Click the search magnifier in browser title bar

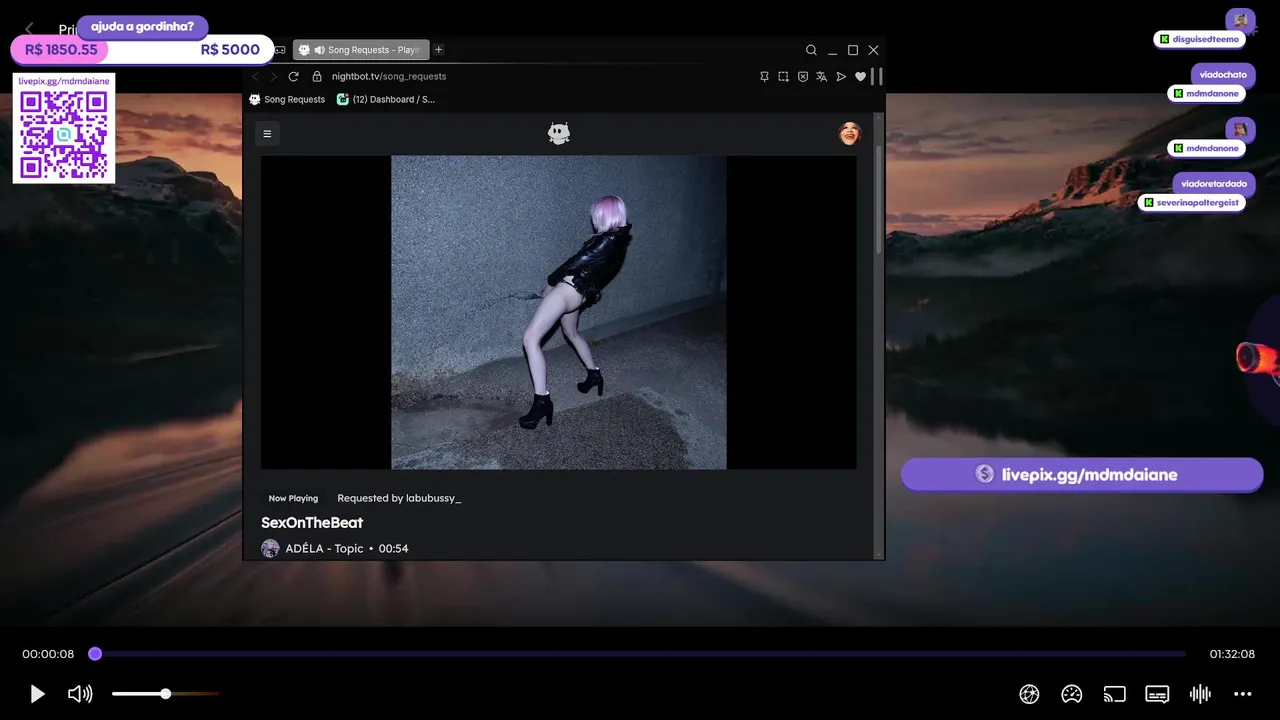tap(811, 50)
